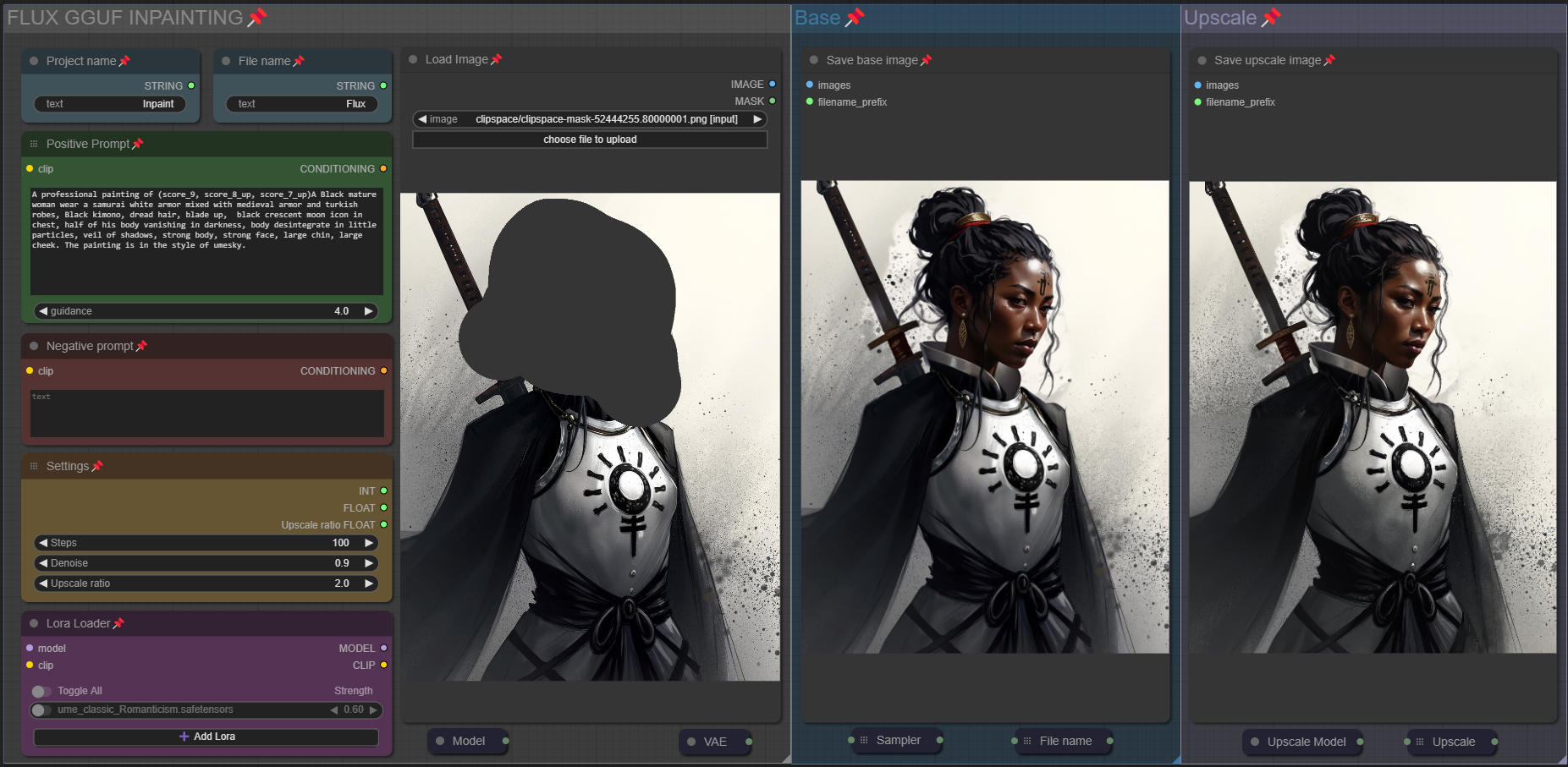The image size is (1568, 767).
Task: Click the model input port on Lora Loader
Action: click(30, 649)
